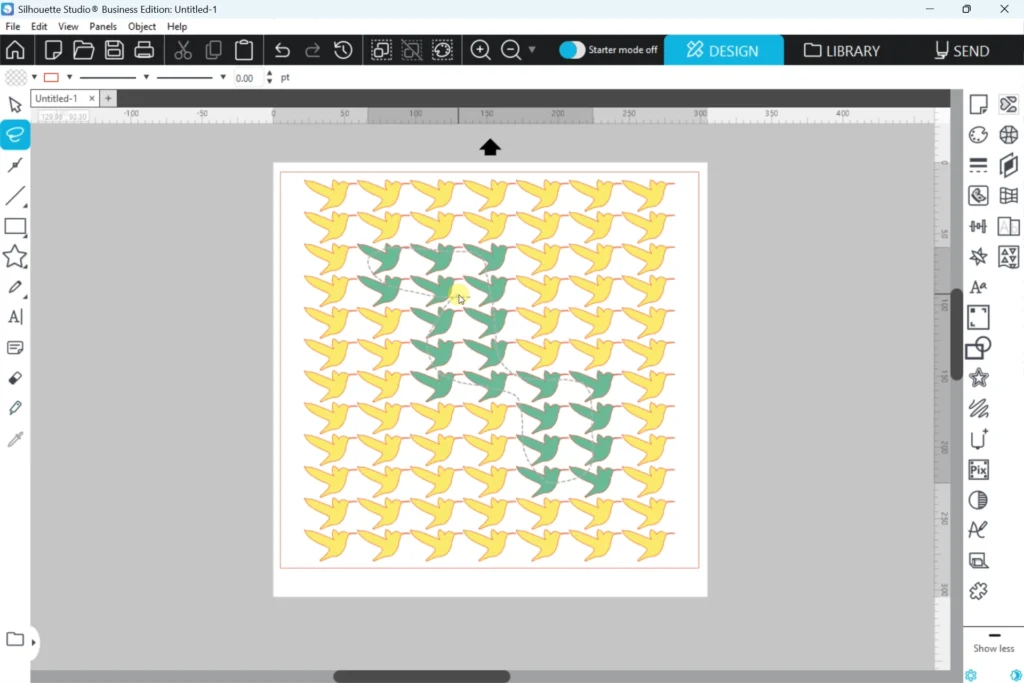The height and width of the screenshot is (683, 1024).
Task: Click Show less in right panel
Action: pyautogui.click(x=993, y=648)
